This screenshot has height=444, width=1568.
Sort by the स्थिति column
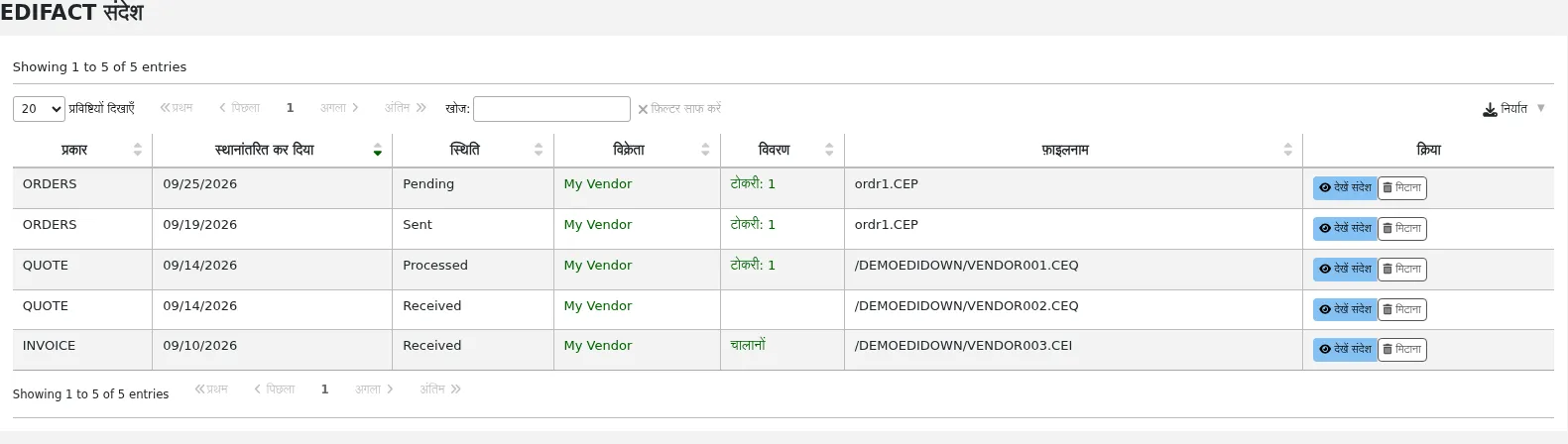click(x=473, y=150)
